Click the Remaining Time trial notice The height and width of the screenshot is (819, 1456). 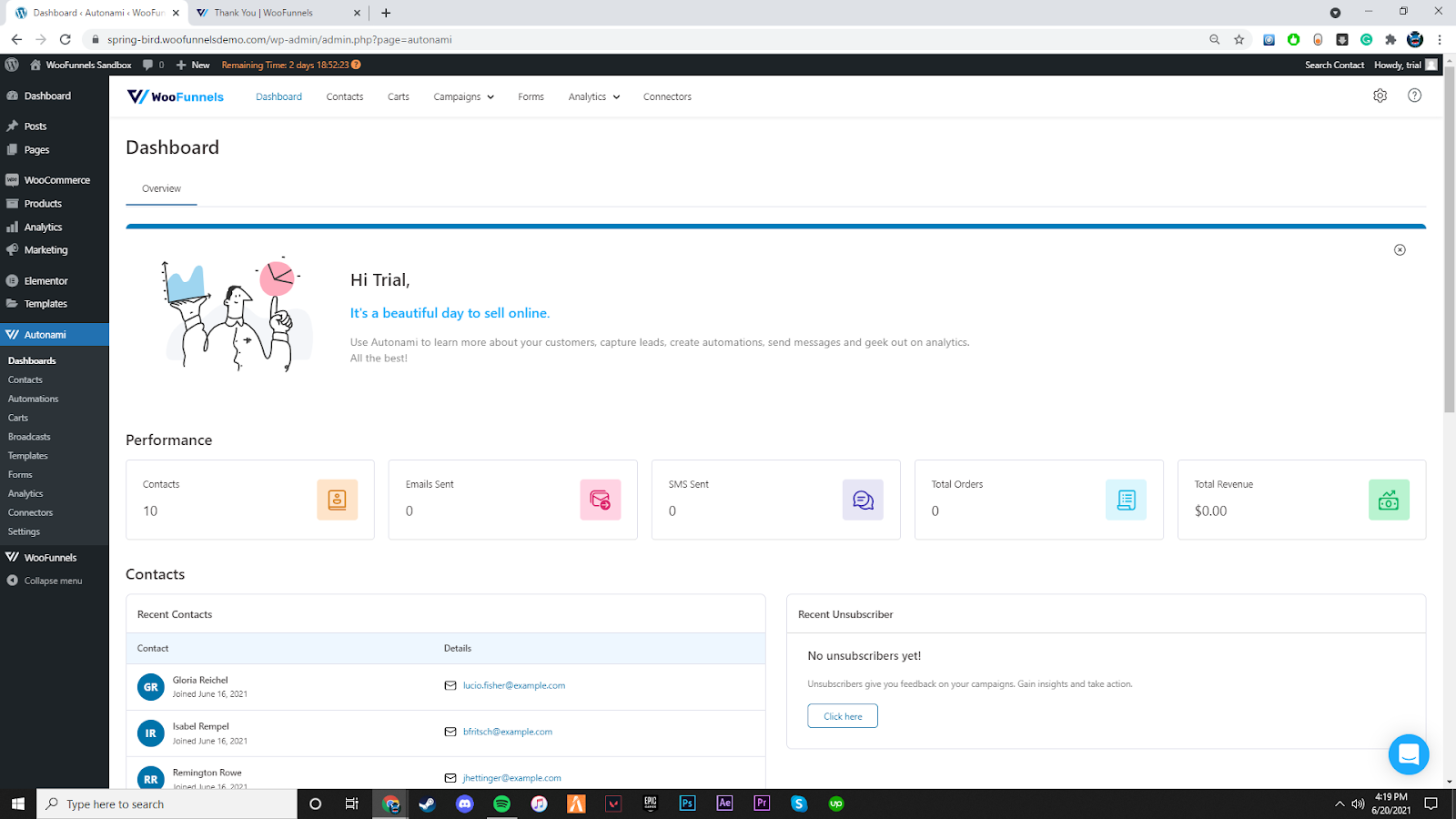pyautogui.click(x=291, y=65)
